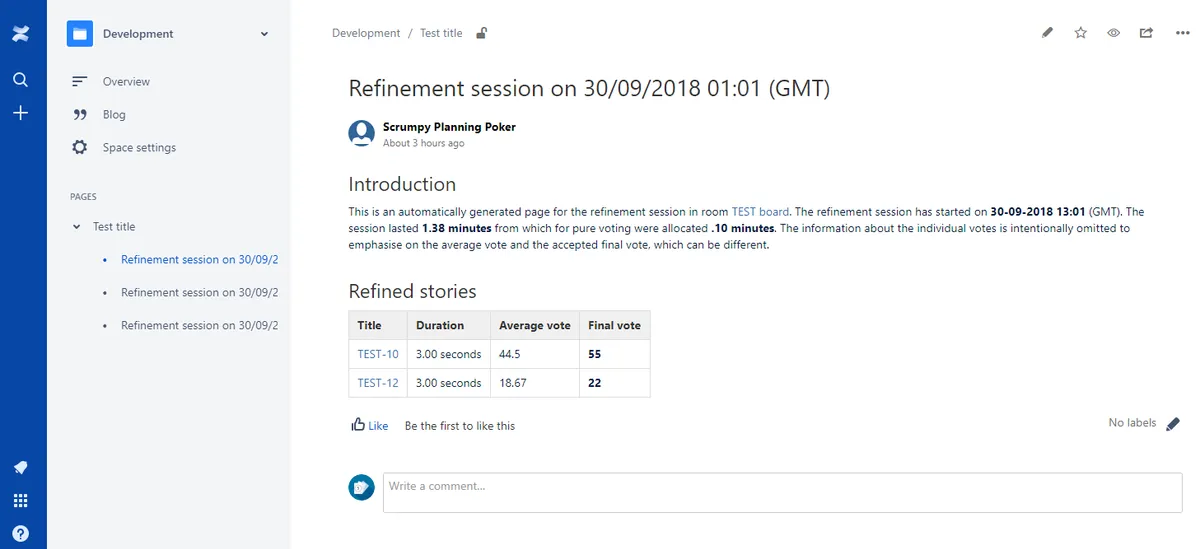Click the share page icon
1200x549 pixels.
(1146, 33)
